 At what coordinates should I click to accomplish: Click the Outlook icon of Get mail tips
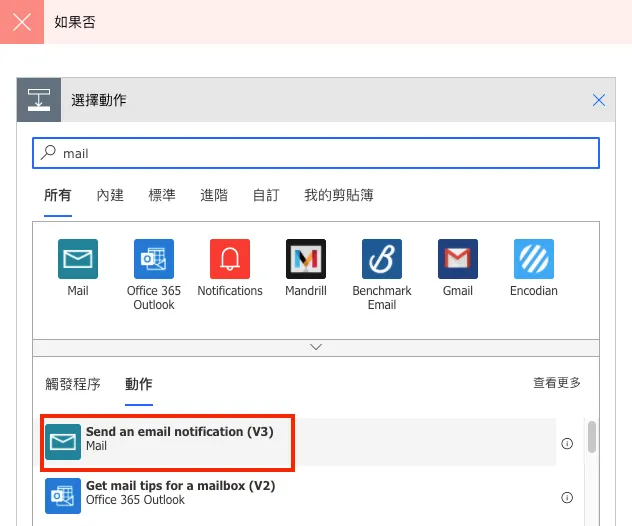click(63, 496)
